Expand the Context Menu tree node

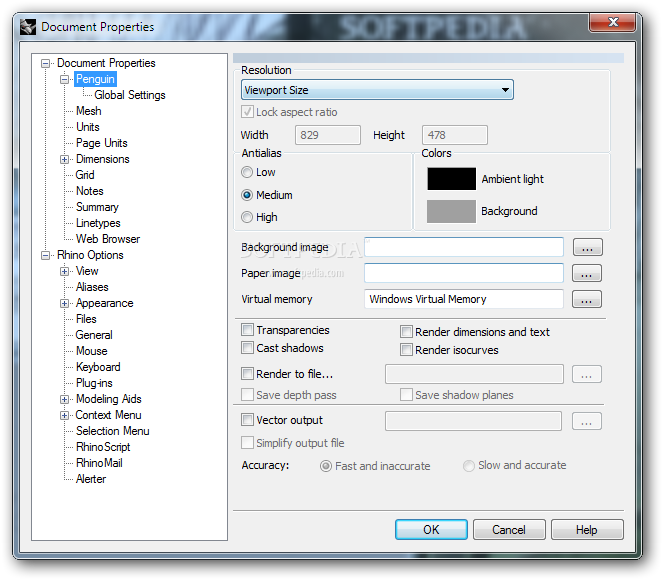64,416
